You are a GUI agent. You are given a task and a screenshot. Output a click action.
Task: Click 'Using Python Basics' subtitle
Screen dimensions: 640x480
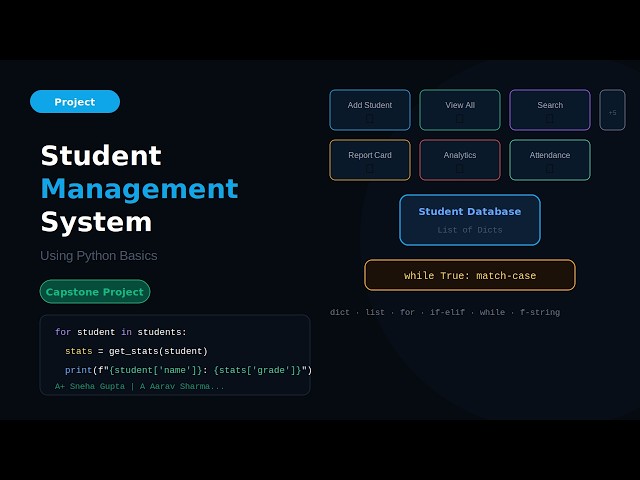click(99, 256)
